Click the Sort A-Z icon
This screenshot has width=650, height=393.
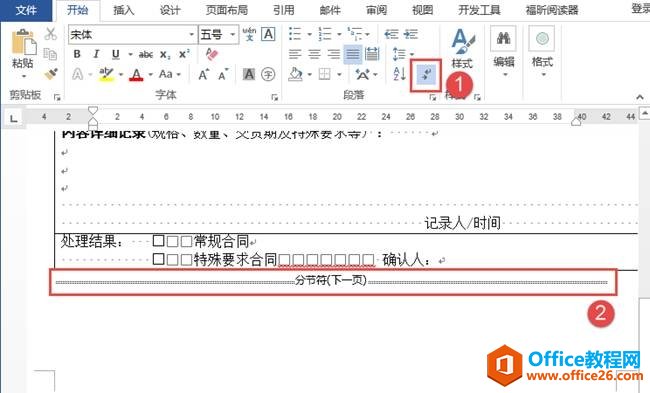pyautogui.click(x=399, y=75)
